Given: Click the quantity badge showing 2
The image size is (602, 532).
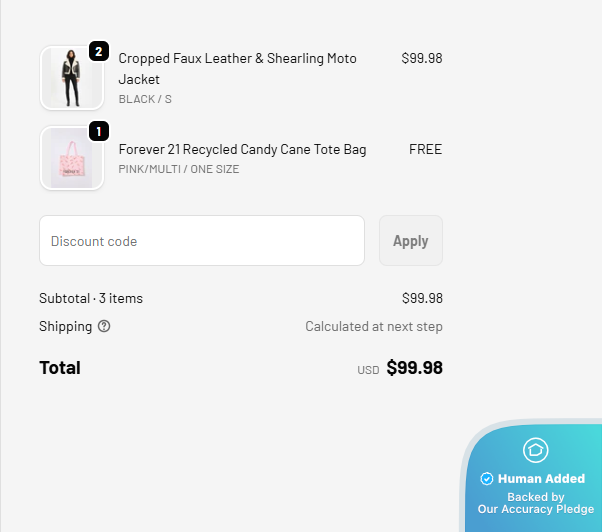Looking at the screenshot, I should tap(98, 51).
